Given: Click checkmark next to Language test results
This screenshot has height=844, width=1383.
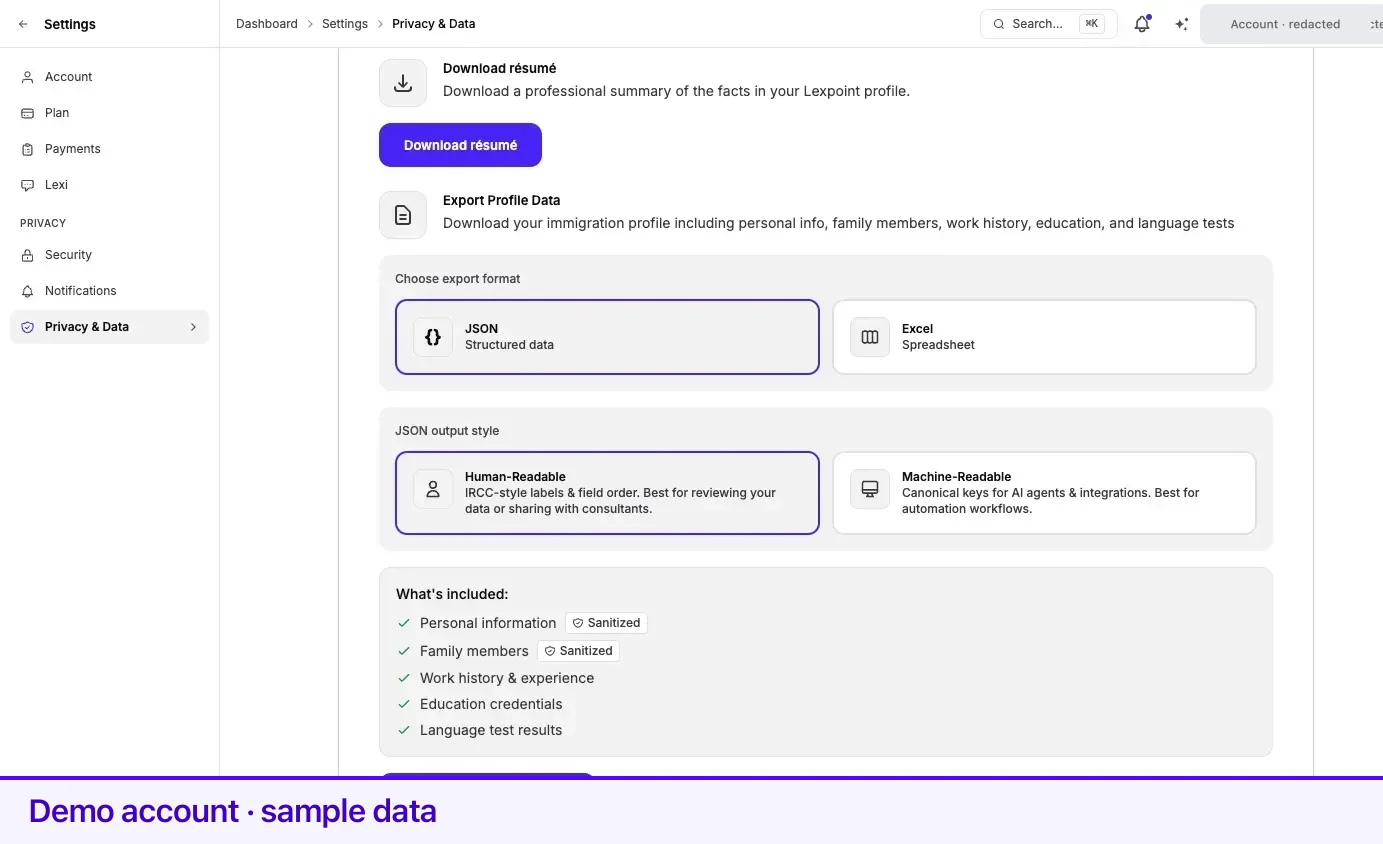Looking at the screenshot, I should (x=404, y=730).
